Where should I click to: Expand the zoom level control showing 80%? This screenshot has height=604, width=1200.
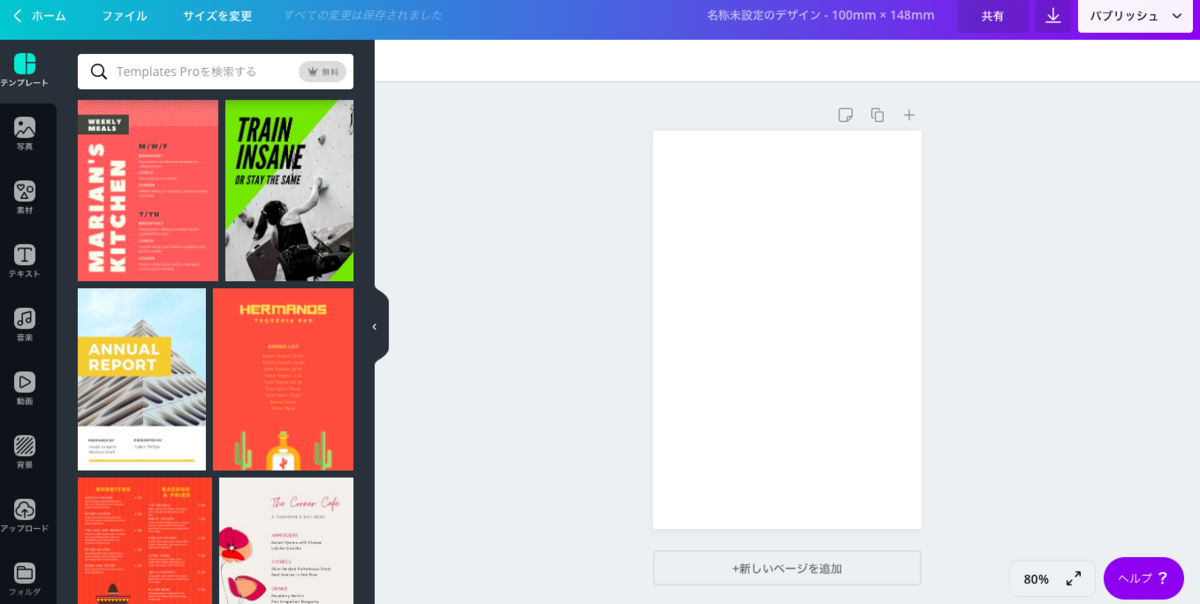tap(1051, 578)
